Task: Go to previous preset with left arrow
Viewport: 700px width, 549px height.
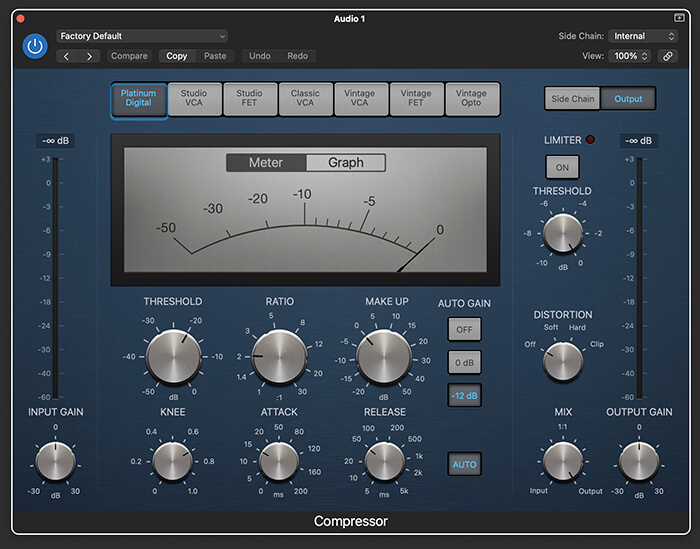Action: [x=68, y=56]
